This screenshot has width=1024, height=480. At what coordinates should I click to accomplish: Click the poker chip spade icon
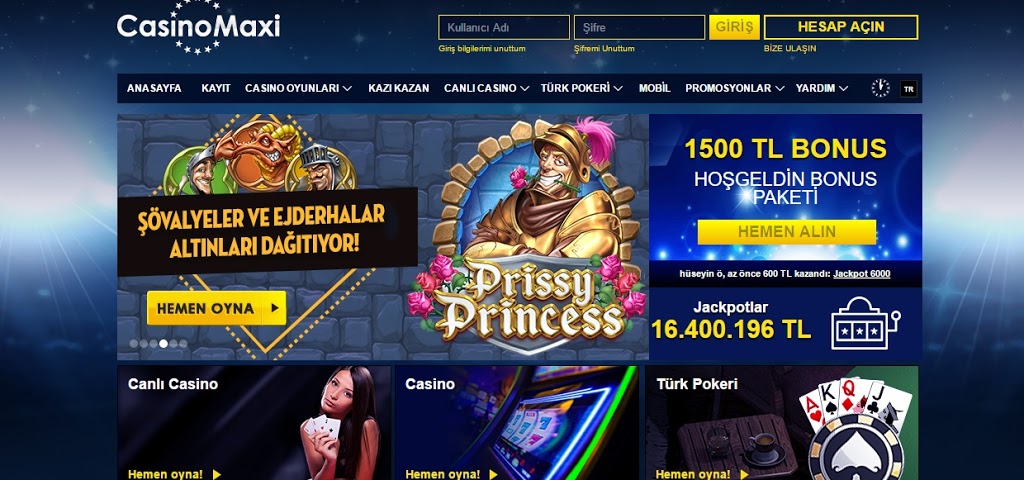coord(856,451)
